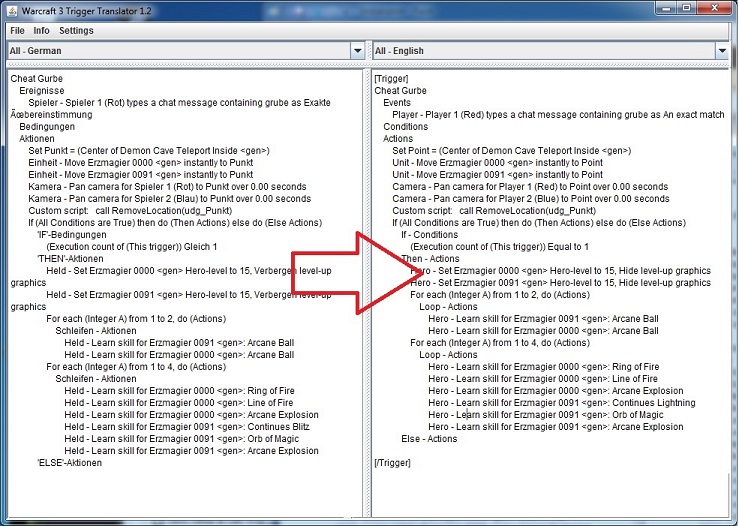Click 'Einheit - Move Erzmagier 0000' line

141,163
